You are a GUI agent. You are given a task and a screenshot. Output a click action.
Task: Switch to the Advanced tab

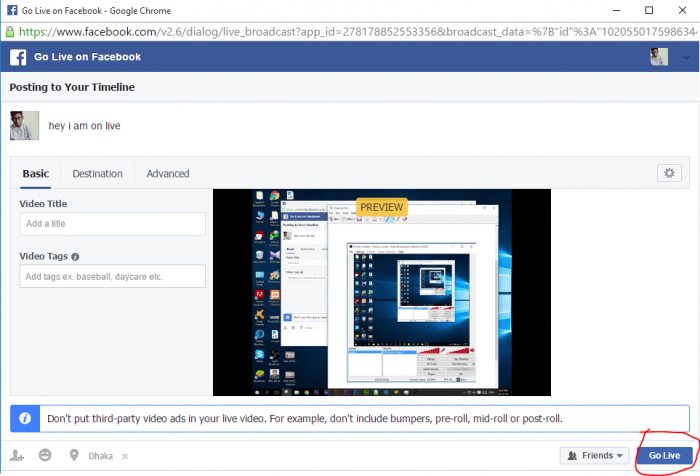click(x=168, y=174)
